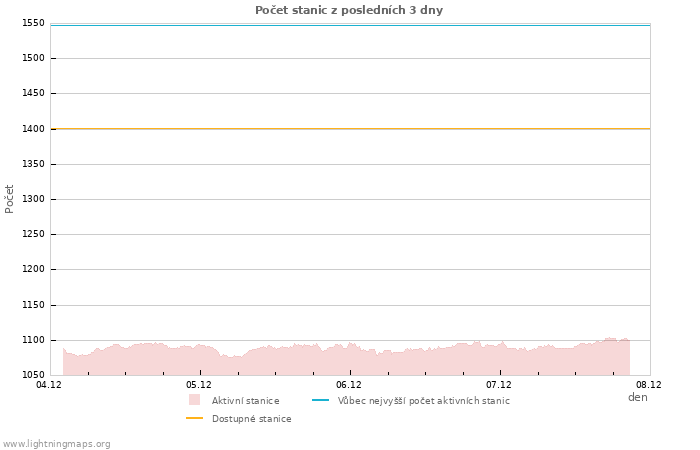Click the chart title 'Počet stanic z posledních 3 dny'
Image resolution: width=700 pixels, height=450 pixels.
pos(349,10)
